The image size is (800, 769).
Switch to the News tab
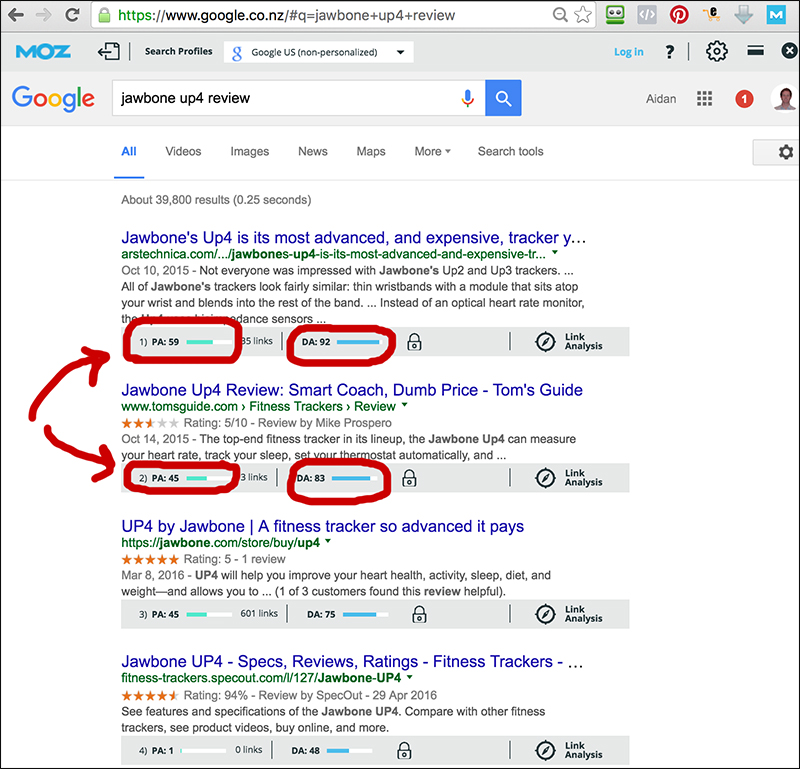tap(313, 152)
